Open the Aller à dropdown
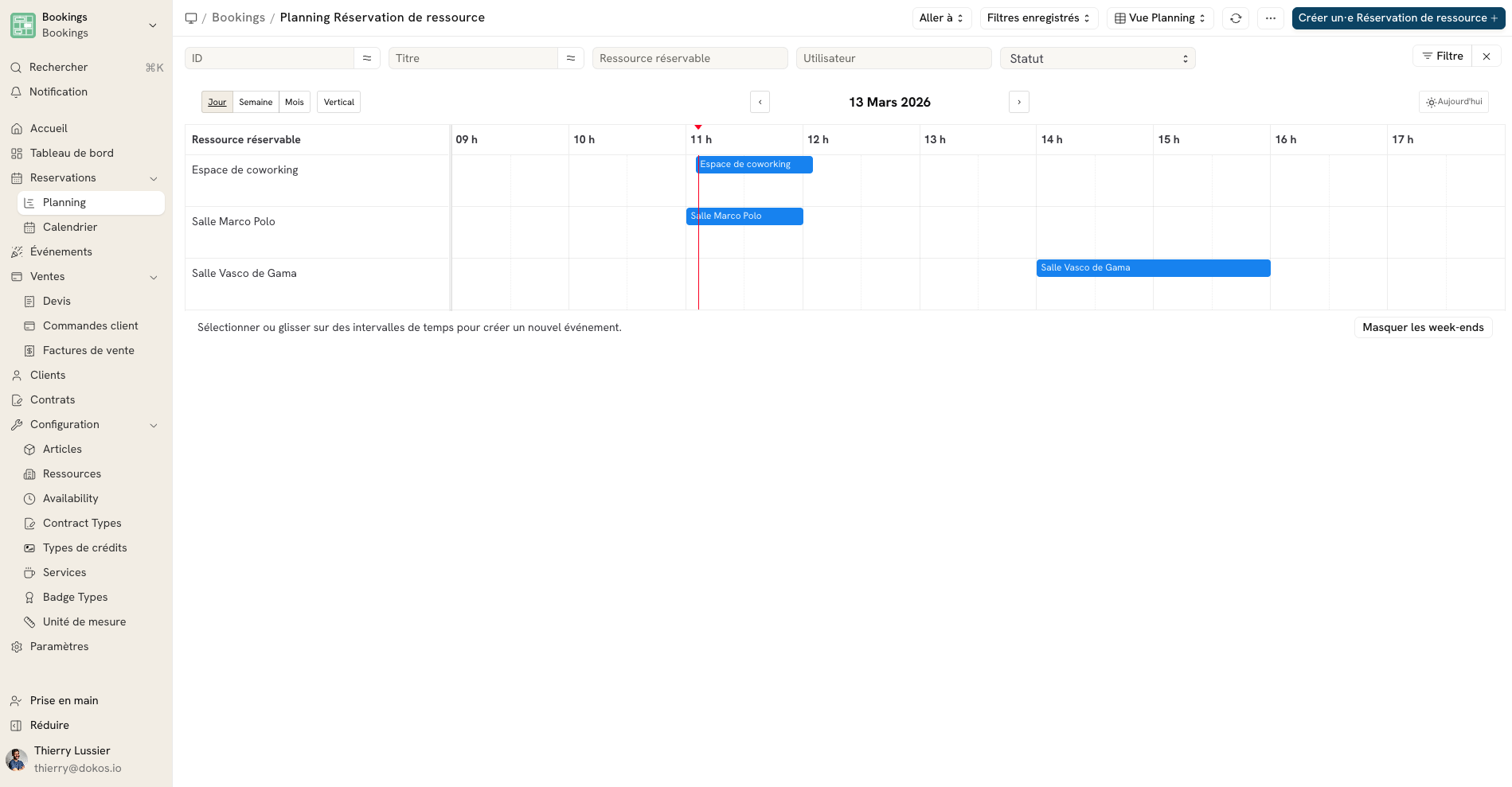Image resolution: width=1512 pixels, height=787 pixels. point(940,18)
